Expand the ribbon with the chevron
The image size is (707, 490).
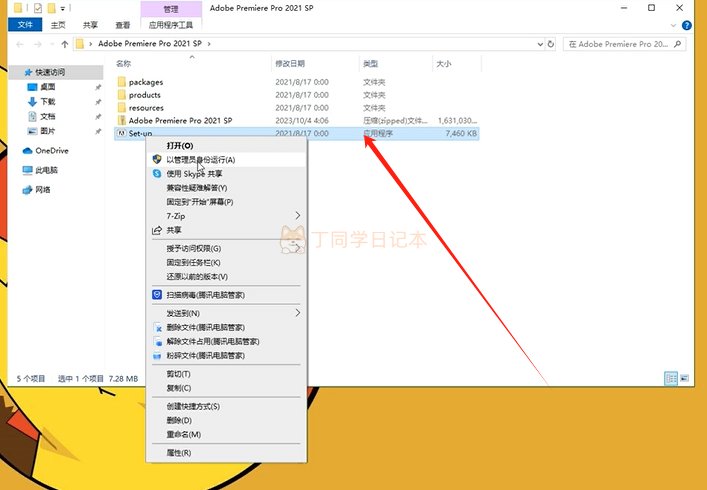click(x=673, y=26)
